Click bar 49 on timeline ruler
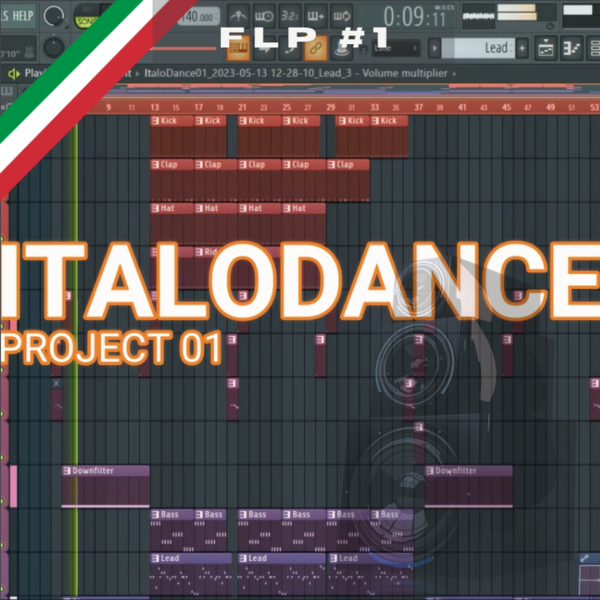The width and height of the screenshot is (600, 600). pyautogui.click(x=550, y=107)
